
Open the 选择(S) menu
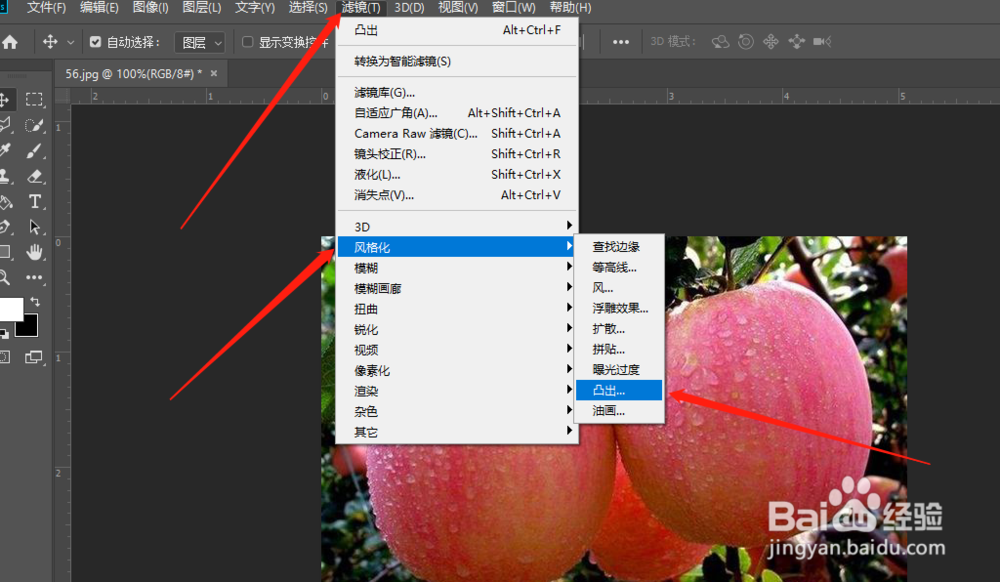(307, 8)
